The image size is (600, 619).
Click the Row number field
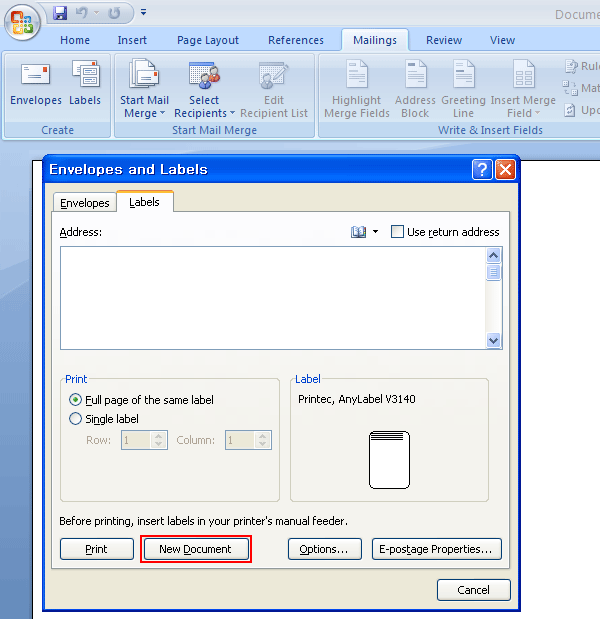pyautogui.click(x=135, y=440)
